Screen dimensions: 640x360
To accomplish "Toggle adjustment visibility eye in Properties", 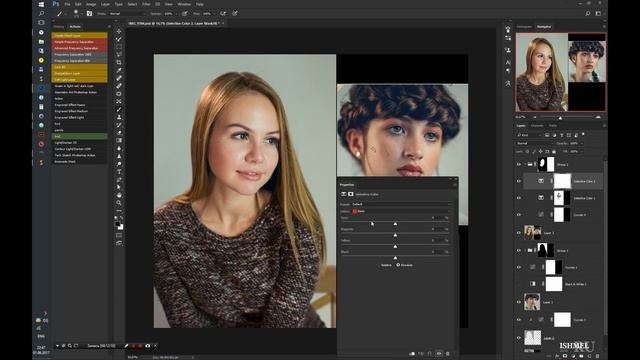I will pyautogui.click(x=439, y=353).
